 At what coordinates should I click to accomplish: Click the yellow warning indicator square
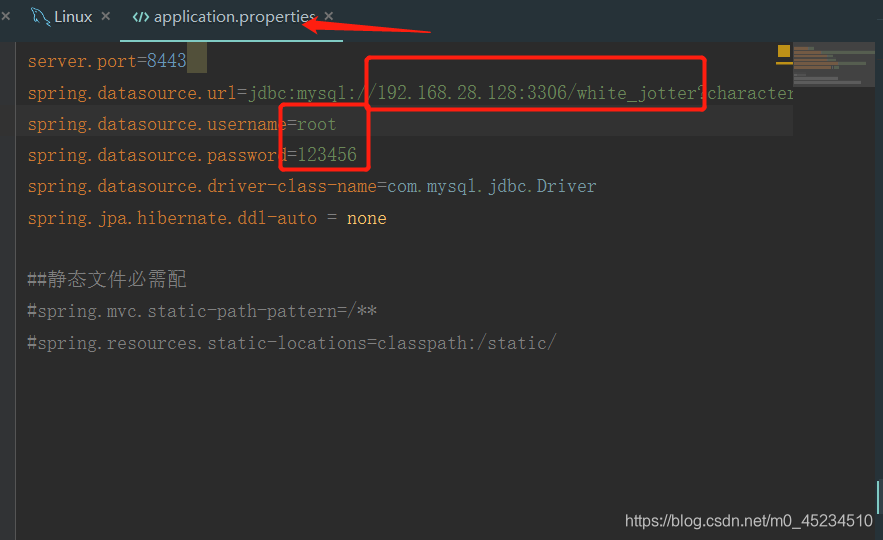(783, 51)
